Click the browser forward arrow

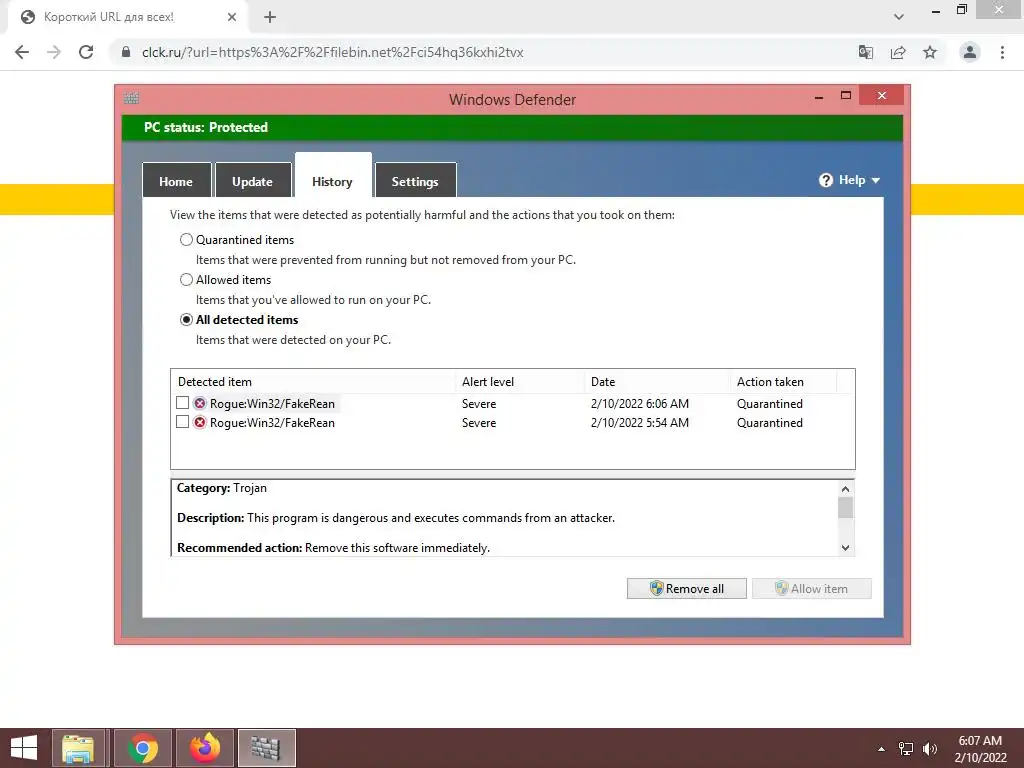tap(54, 52)
